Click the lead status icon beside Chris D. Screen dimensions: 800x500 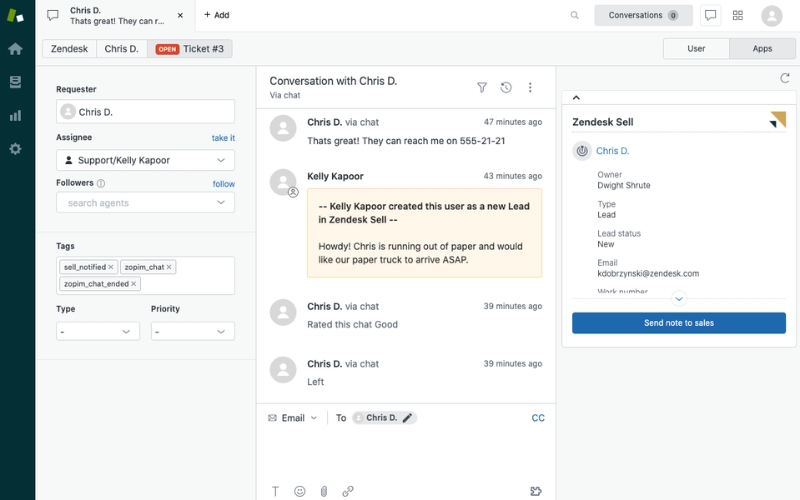click(x=582, y=151)
